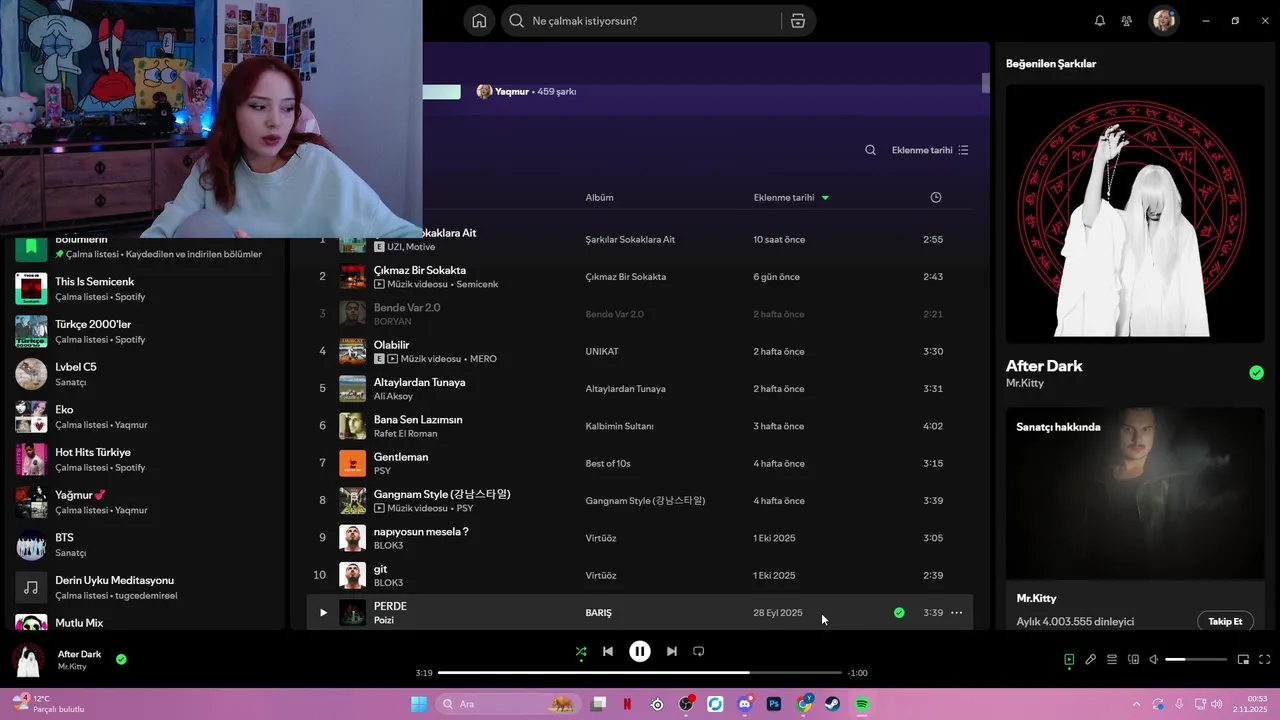This screenshot has width=1280, height=720.
Task: Open BLOK3 artist link under 'git'
Action: click(x=388, y=583)
